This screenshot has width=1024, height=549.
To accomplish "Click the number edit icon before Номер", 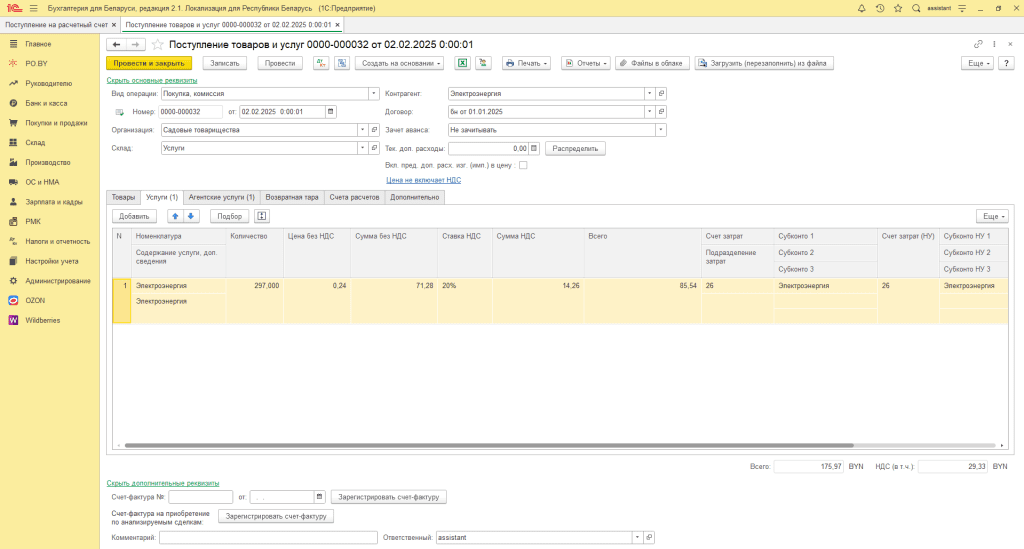I will tap(120, 112).
